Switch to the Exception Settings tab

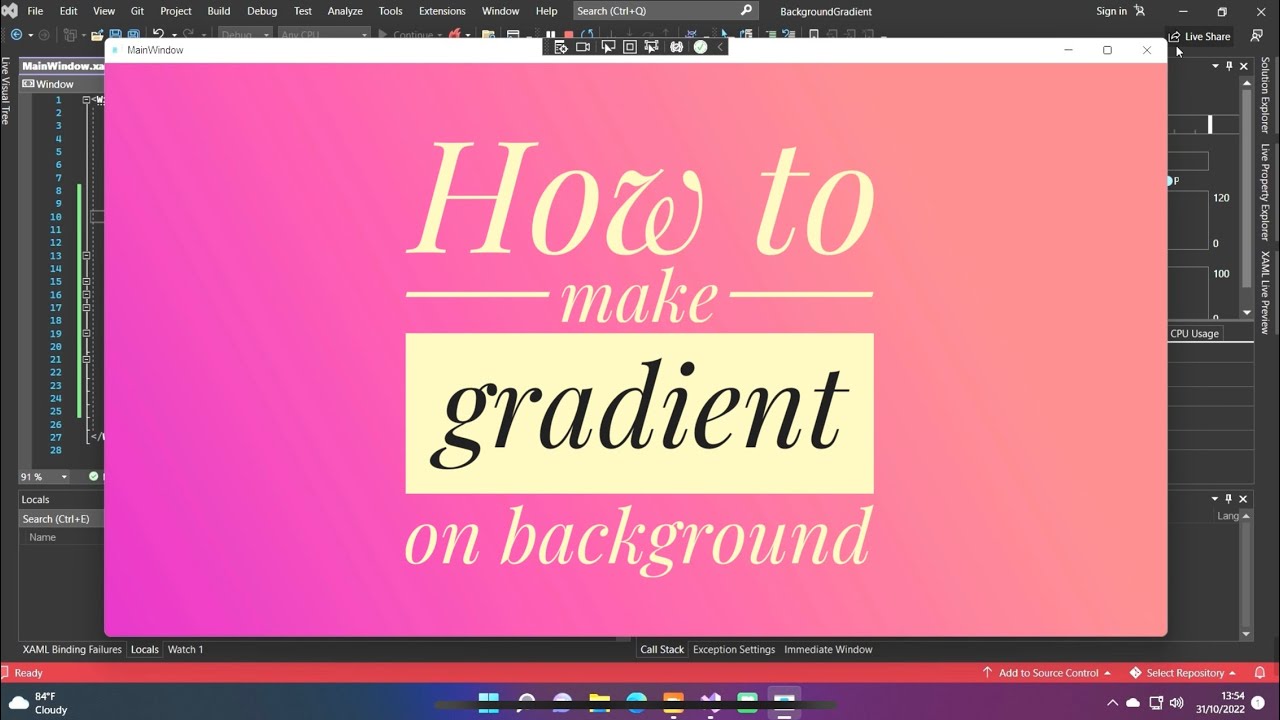[x=734, y=649]
